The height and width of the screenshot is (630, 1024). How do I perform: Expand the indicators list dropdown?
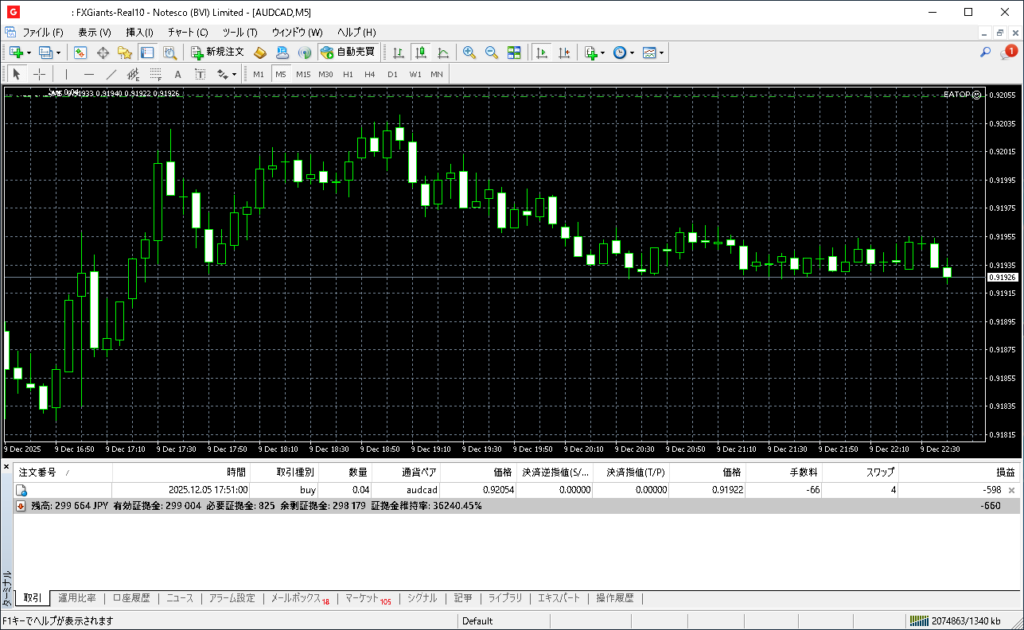pyautogui.click(x=595, y=52)
